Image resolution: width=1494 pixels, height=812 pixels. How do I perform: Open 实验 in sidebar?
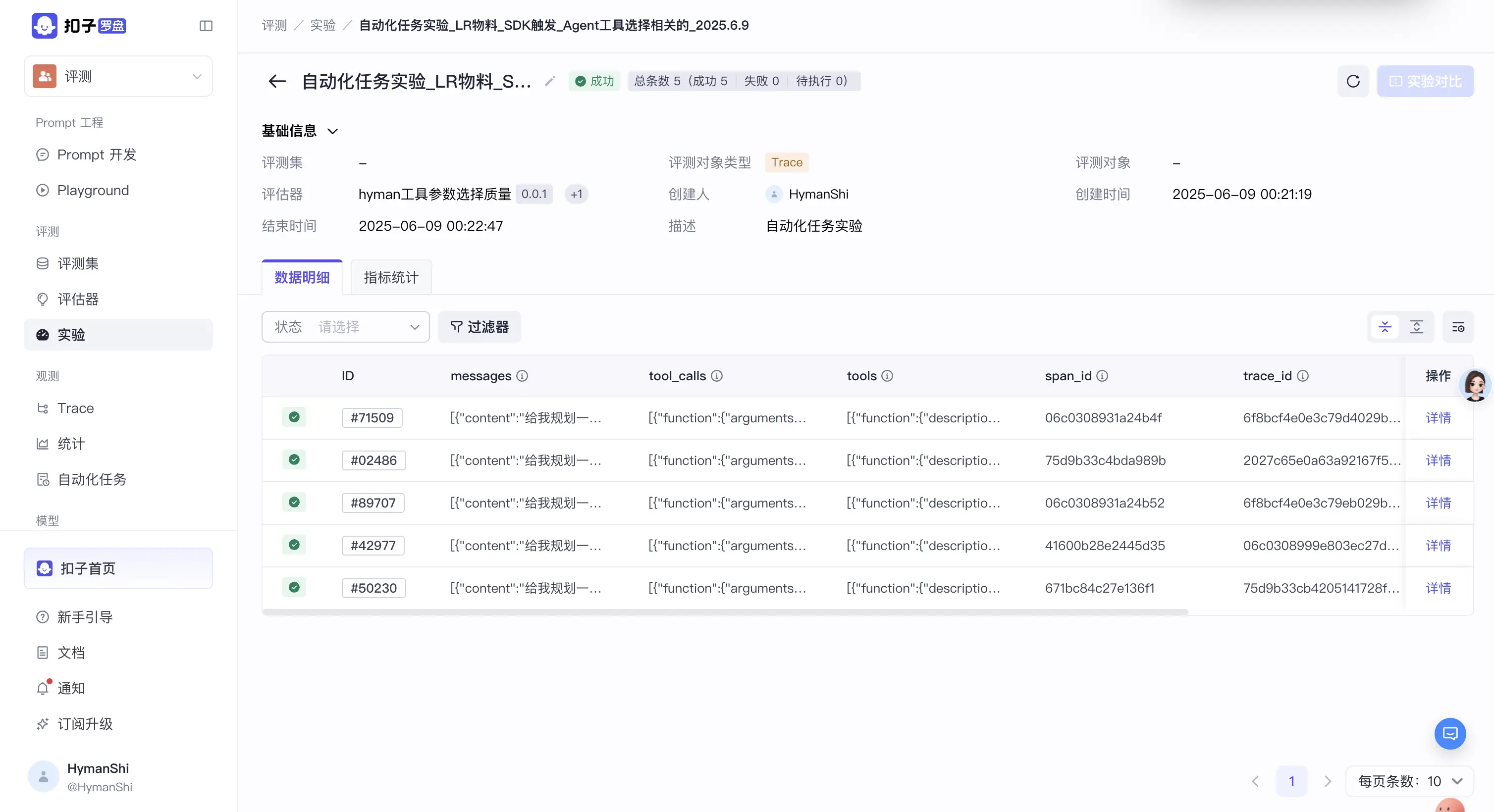pos(118,334)
